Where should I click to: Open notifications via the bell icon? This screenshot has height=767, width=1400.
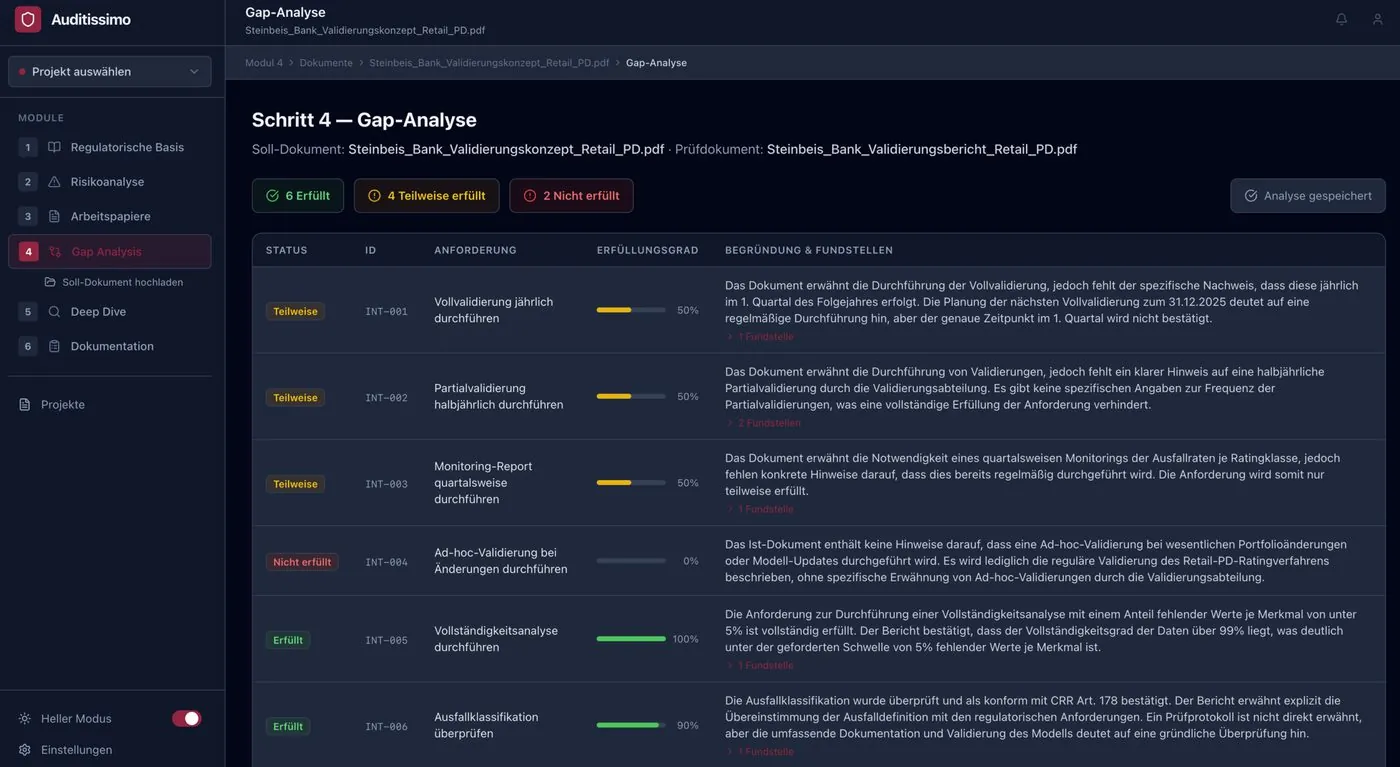1341,19
